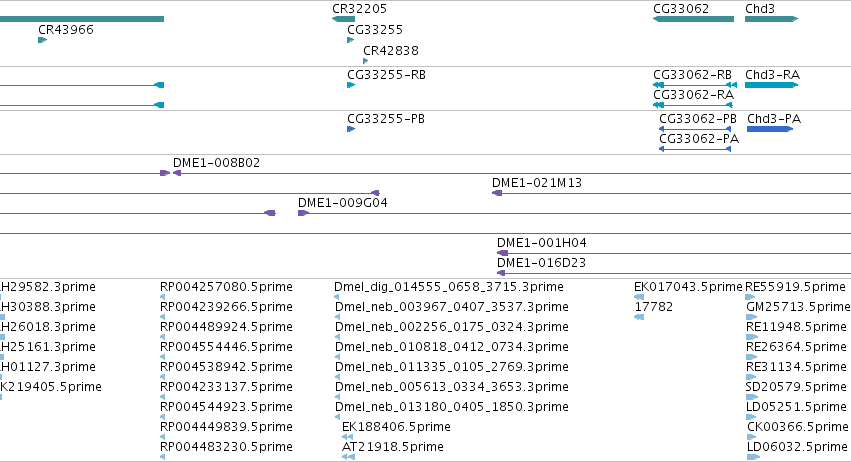Select the RP004233137.5prime feature label
Screen dimensions: 851x462
[x=226, y=387]
